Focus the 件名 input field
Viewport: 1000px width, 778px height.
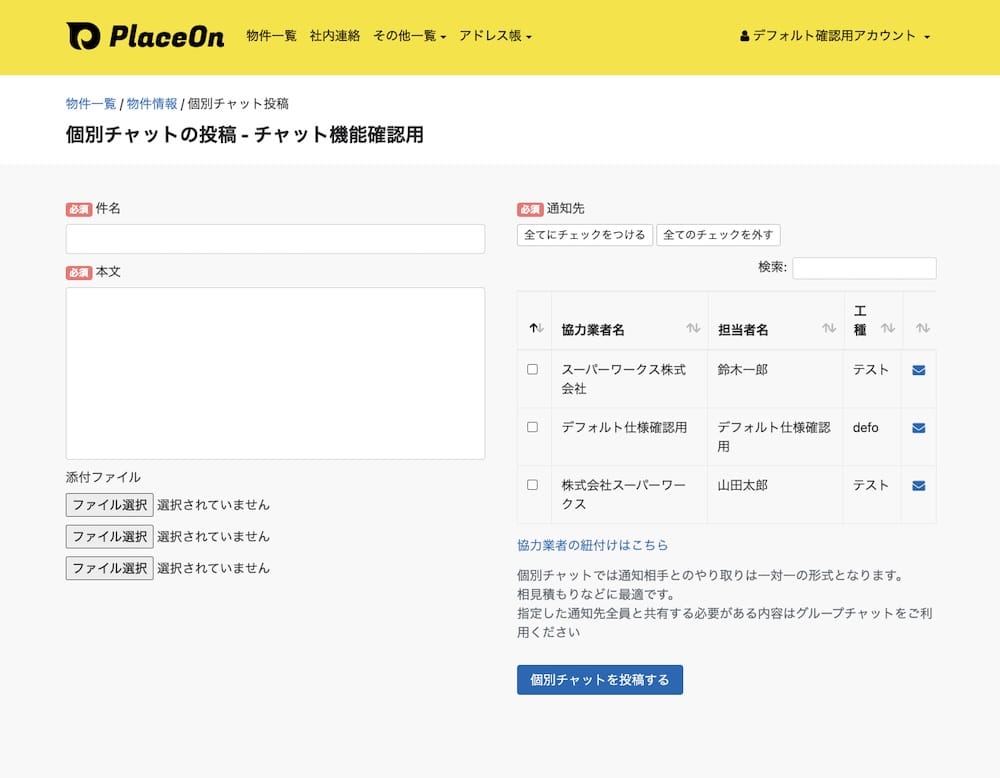(275, 239)
